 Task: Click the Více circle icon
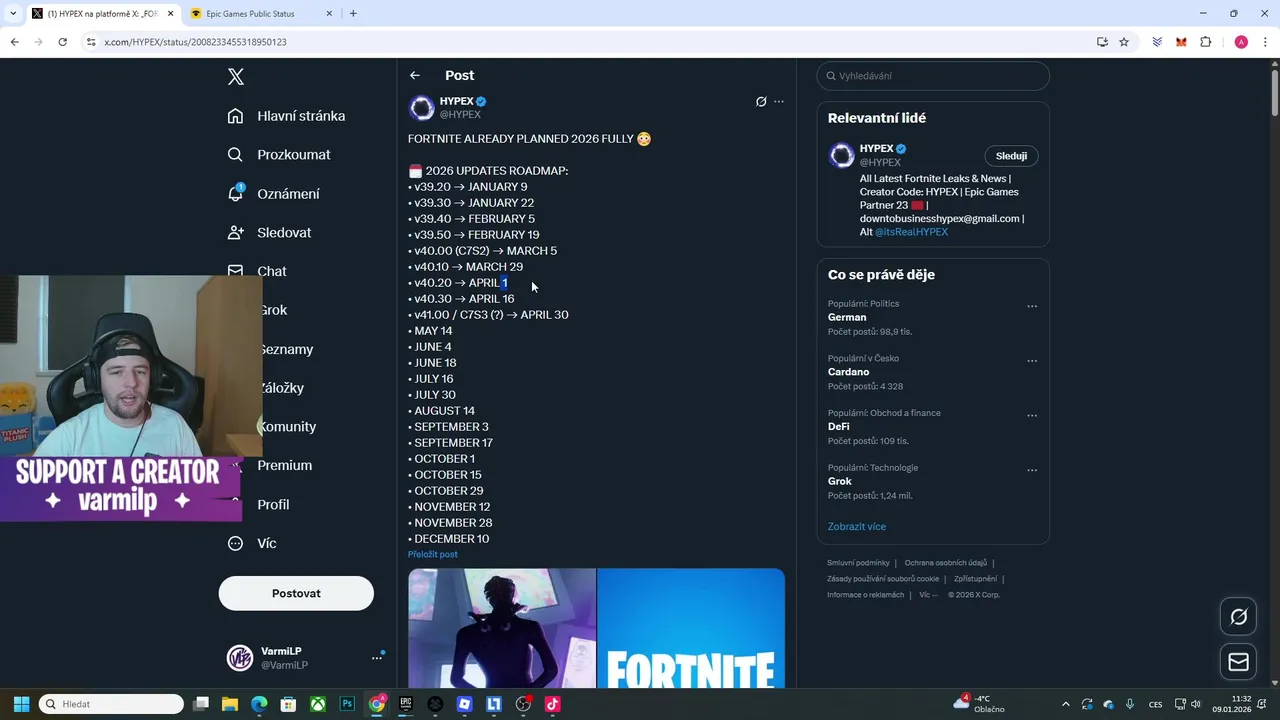tap(235, 543)
